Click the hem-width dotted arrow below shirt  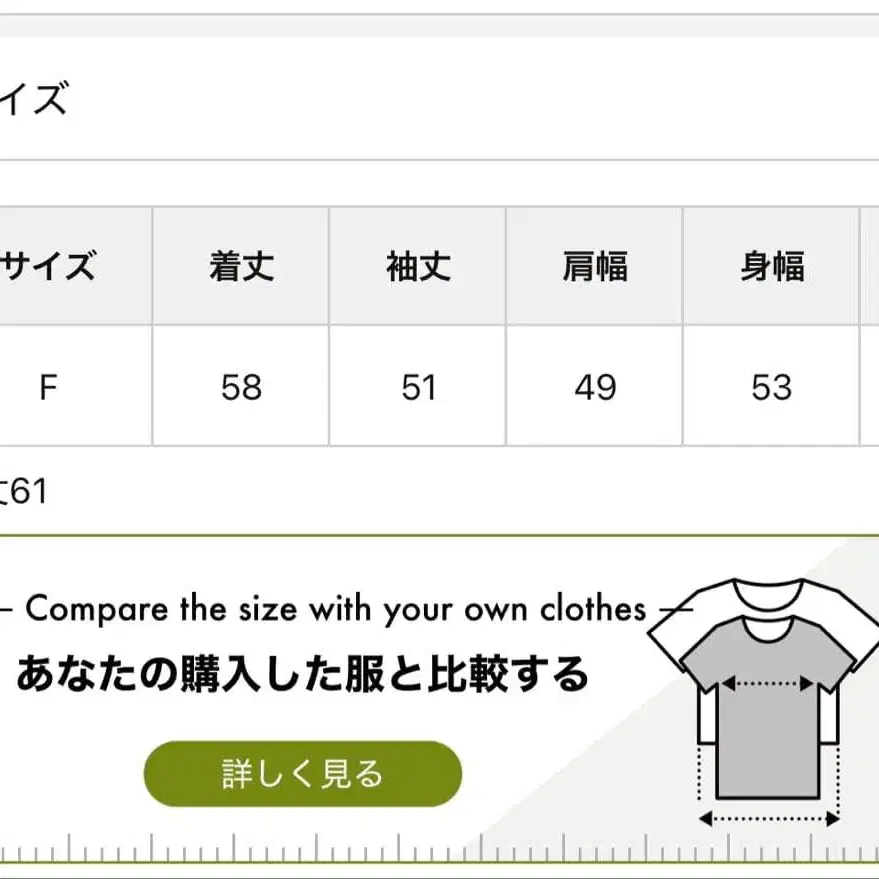coord(768,818)
